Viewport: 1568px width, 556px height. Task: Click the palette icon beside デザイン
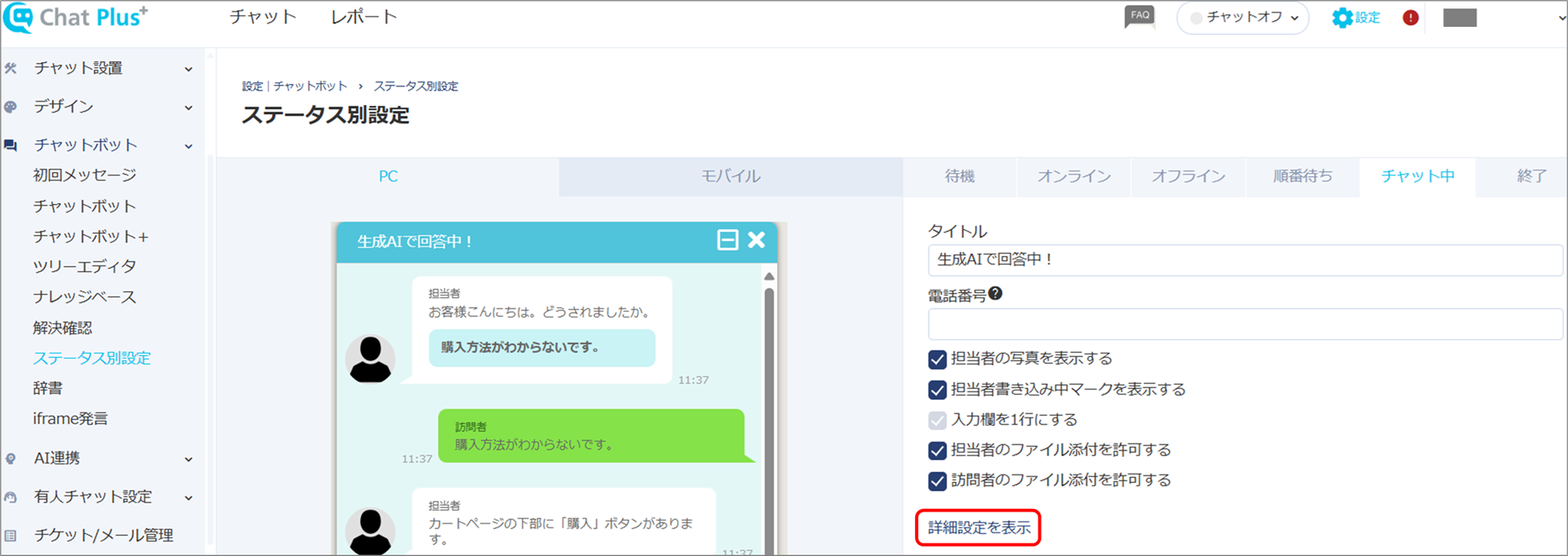point(11,107)
